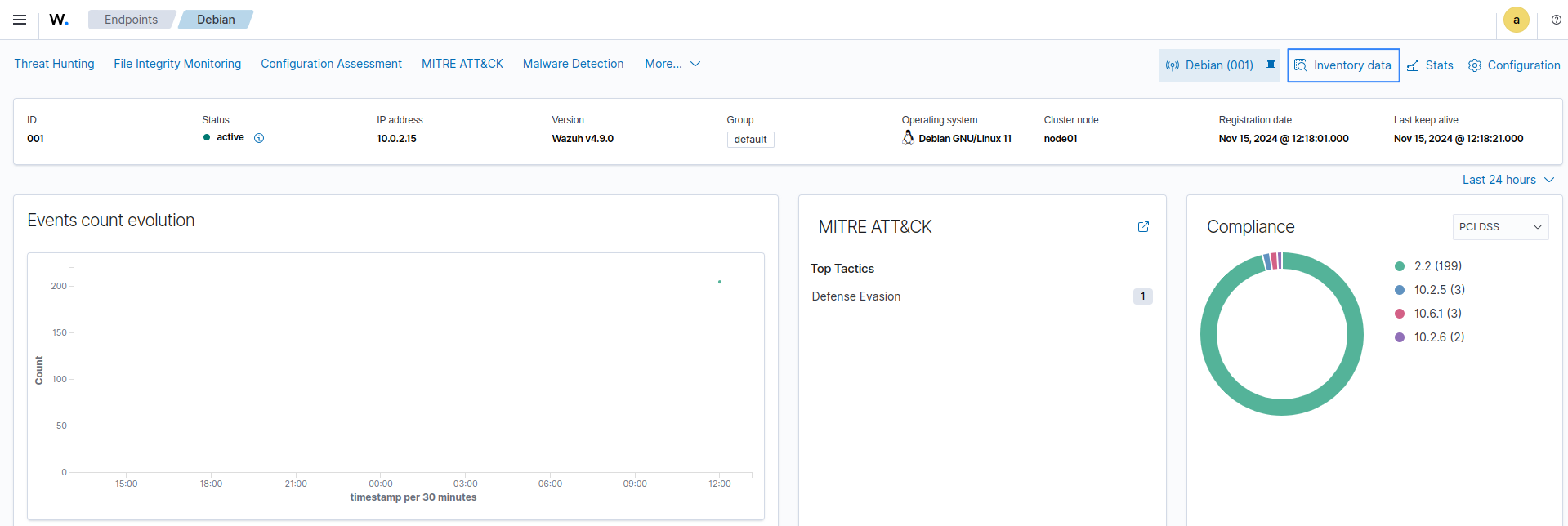The width and height of the screenshot is (1568, 526).
Task: Switch to MITRE ATT&CK tab
Action: (462, 64)
